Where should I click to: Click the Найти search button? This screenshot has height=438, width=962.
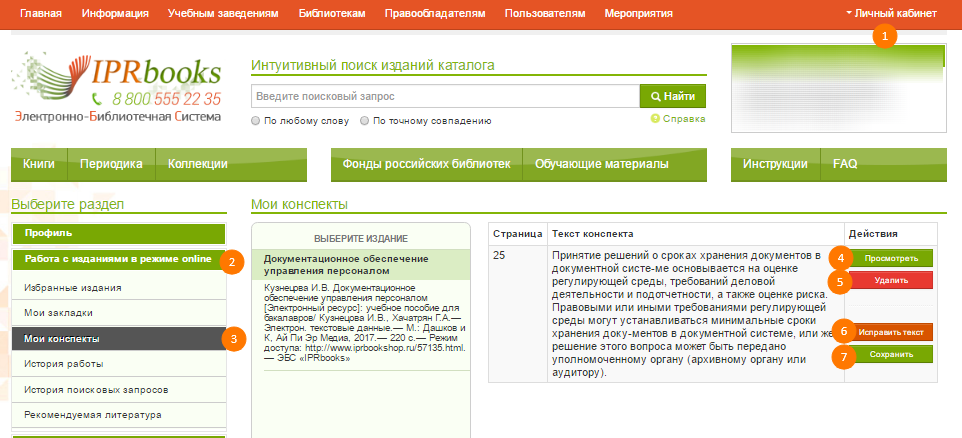[x=672, y=96]
